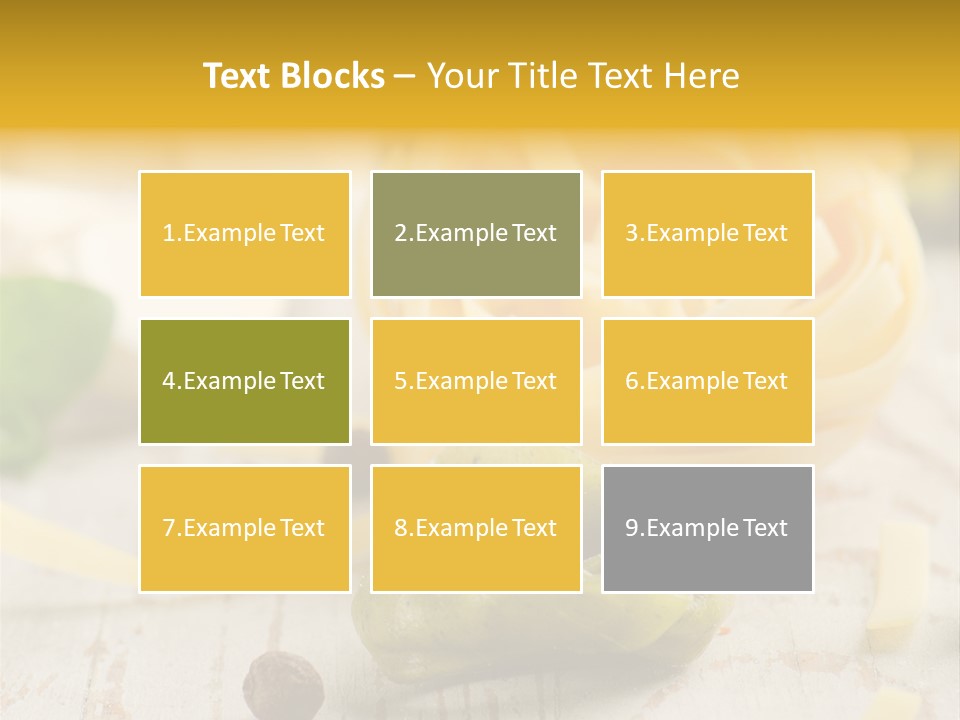
Task: Click the gray 9.Example Text block
Action: pyautogui.click(x=707, y=528)
